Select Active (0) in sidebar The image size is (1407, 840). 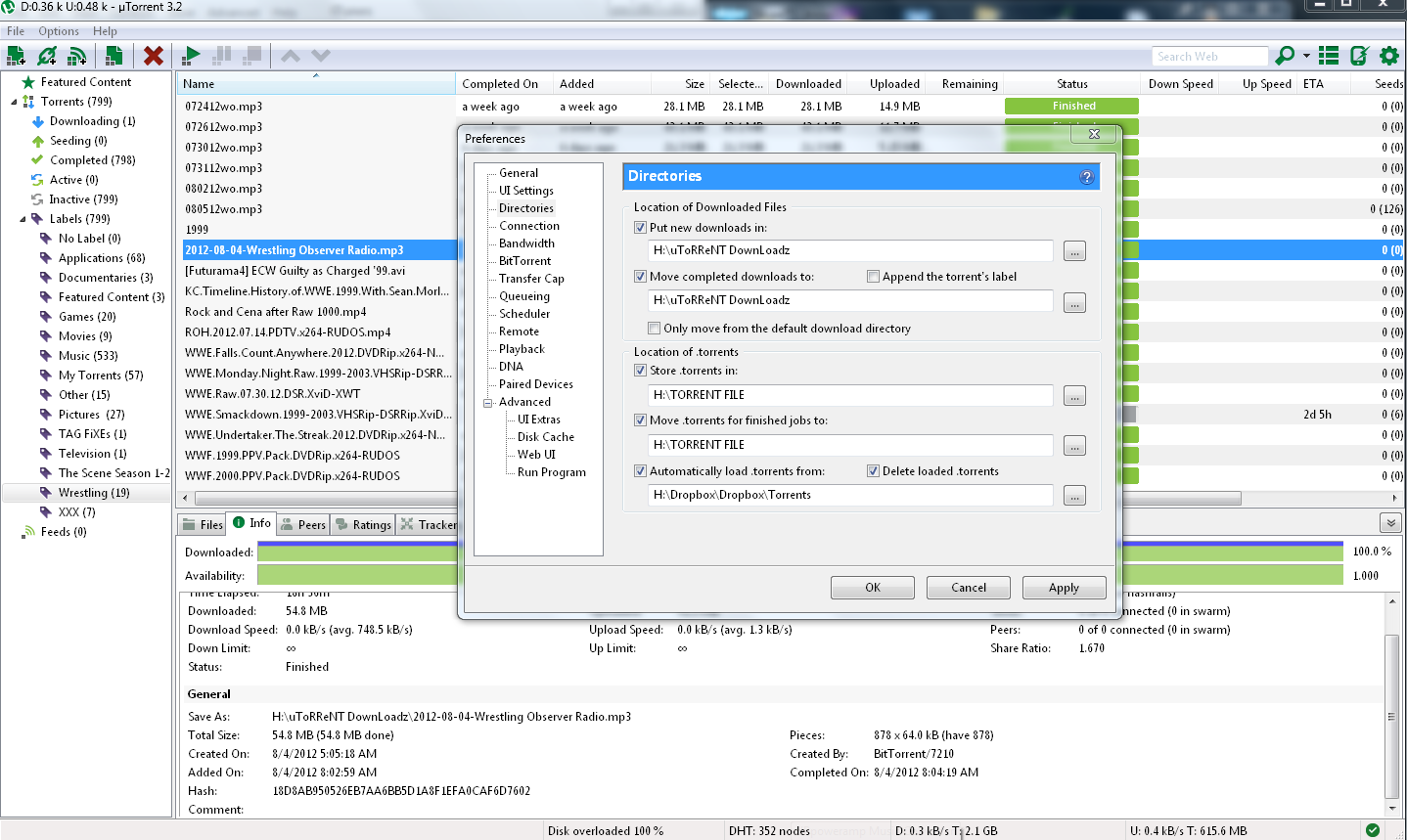click(74, 180)
